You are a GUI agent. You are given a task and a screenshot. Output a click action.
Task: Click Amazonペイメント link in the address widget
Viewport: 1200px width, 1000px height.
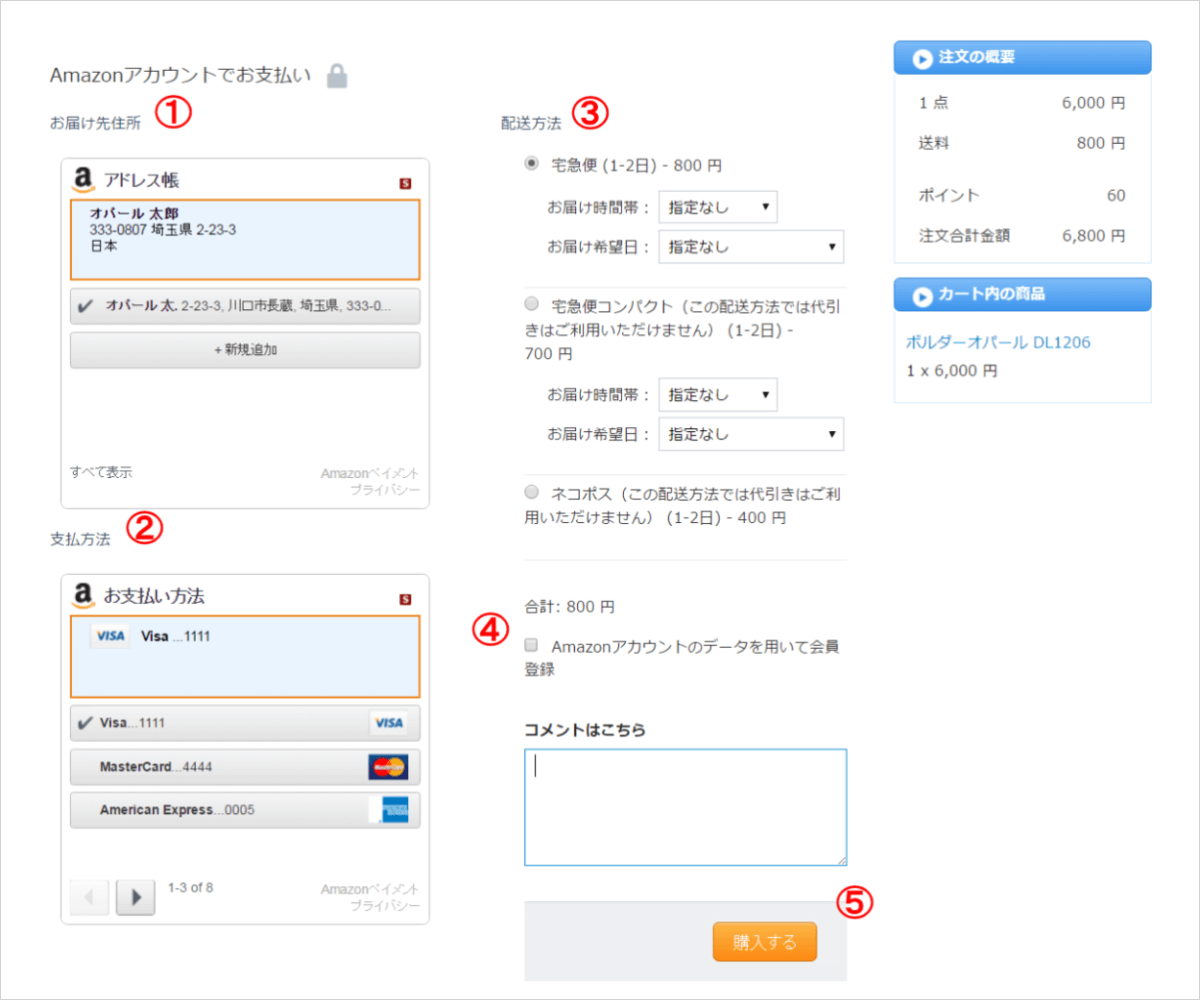click(370, 473)
